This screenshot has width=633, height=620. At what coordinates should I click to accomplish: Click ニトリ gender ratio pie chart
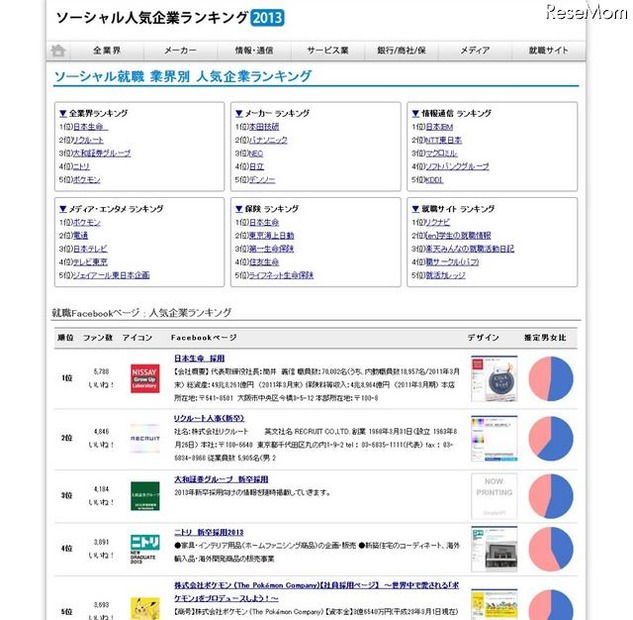pyautogui.click(x=551, y=549)
